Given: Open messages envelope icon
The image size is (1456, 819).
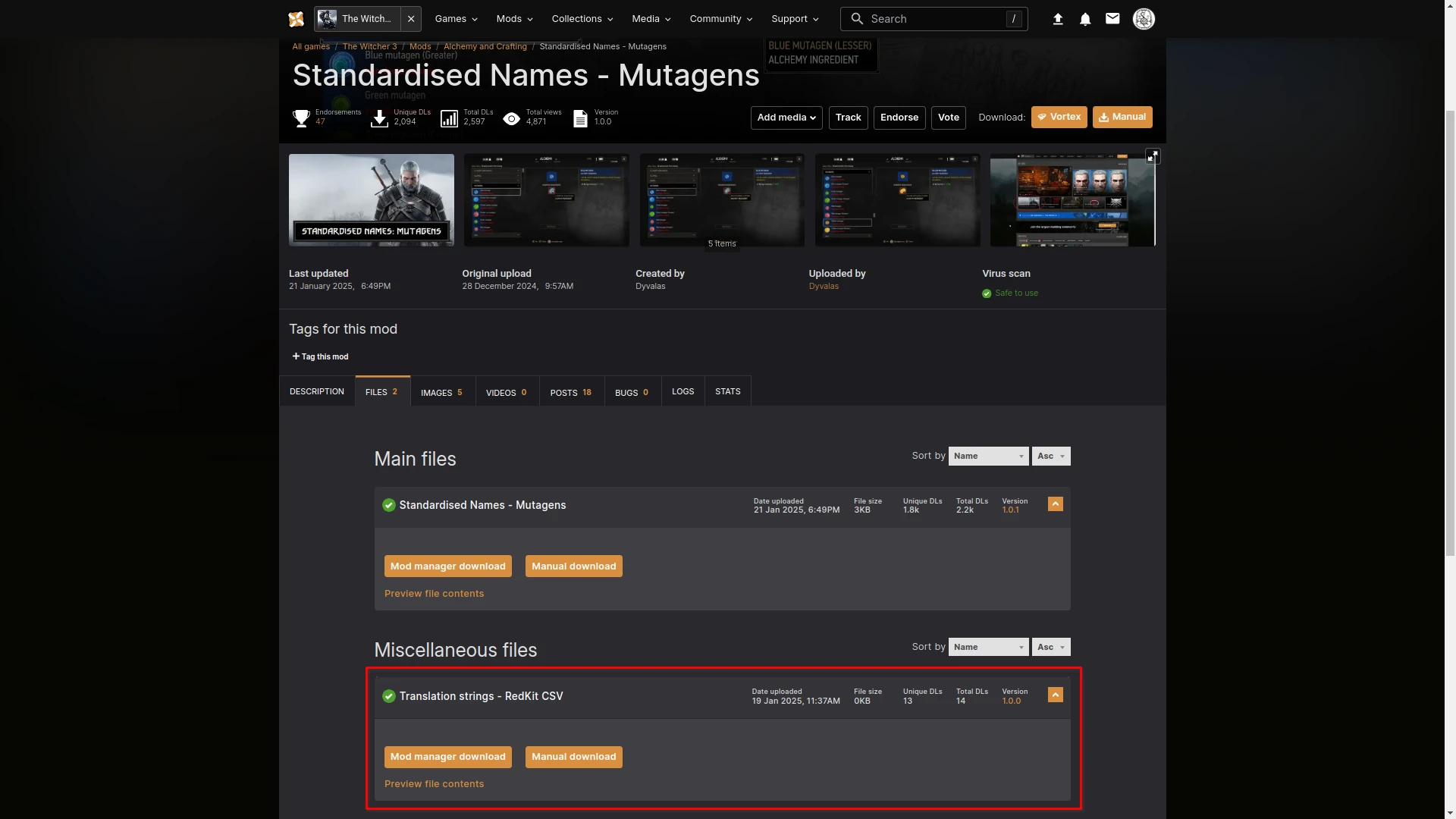Looking at the screenshot, I should point(1112,19).
